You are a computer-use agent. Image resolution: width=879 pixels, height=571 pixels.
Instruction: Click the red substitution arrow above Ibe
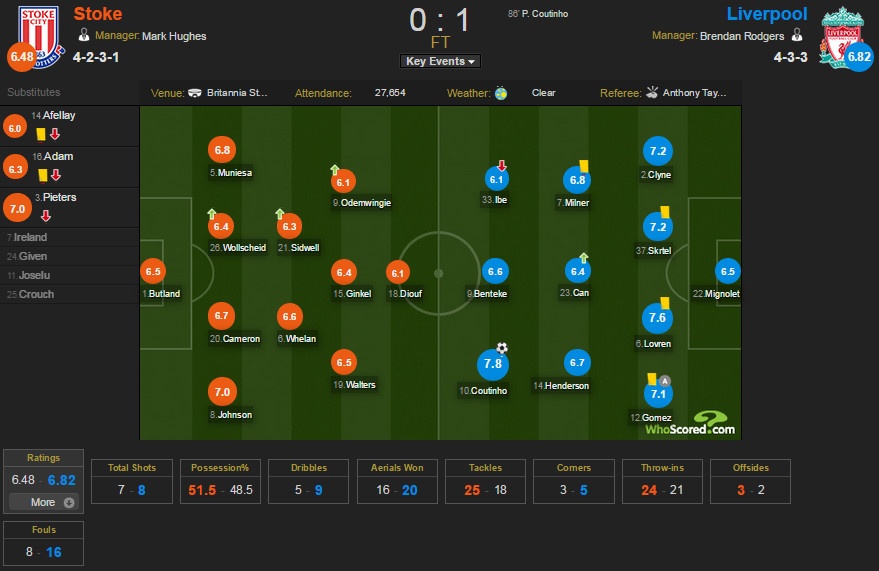click(x=502, y=166)
